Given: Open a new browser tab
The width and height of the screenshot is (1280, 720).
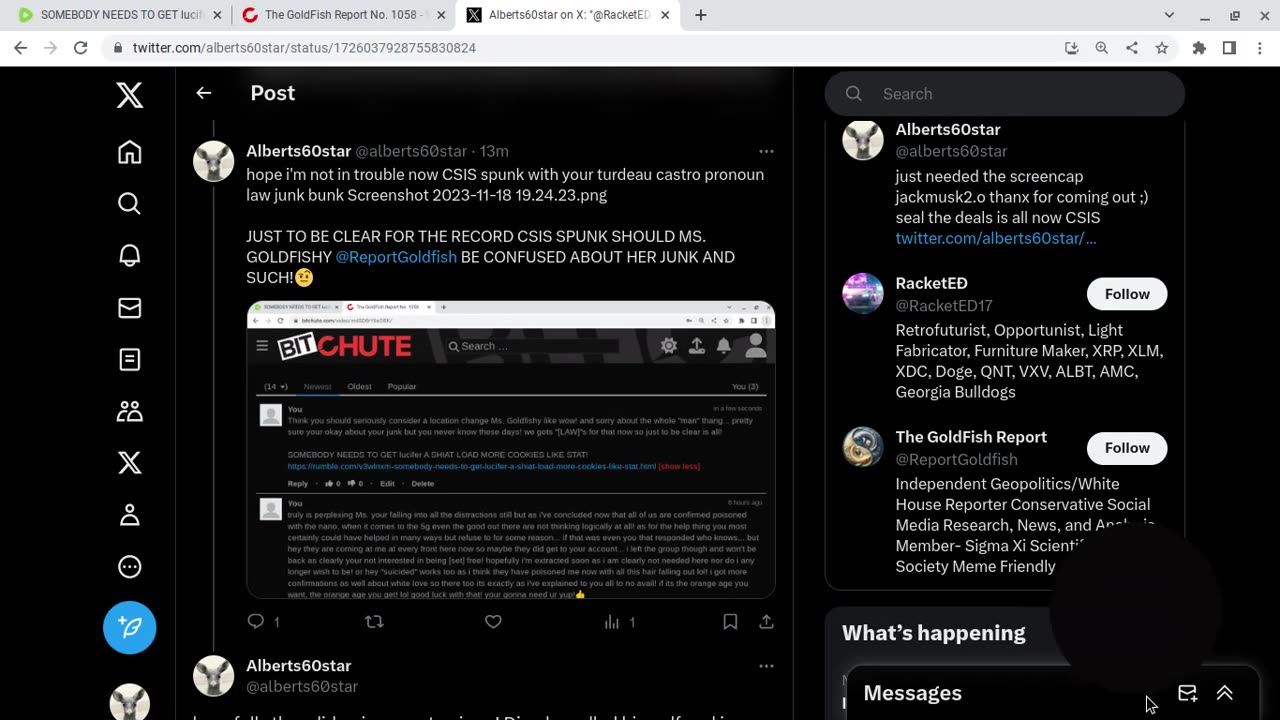Looking at the screenshot, I should (701, 15).
